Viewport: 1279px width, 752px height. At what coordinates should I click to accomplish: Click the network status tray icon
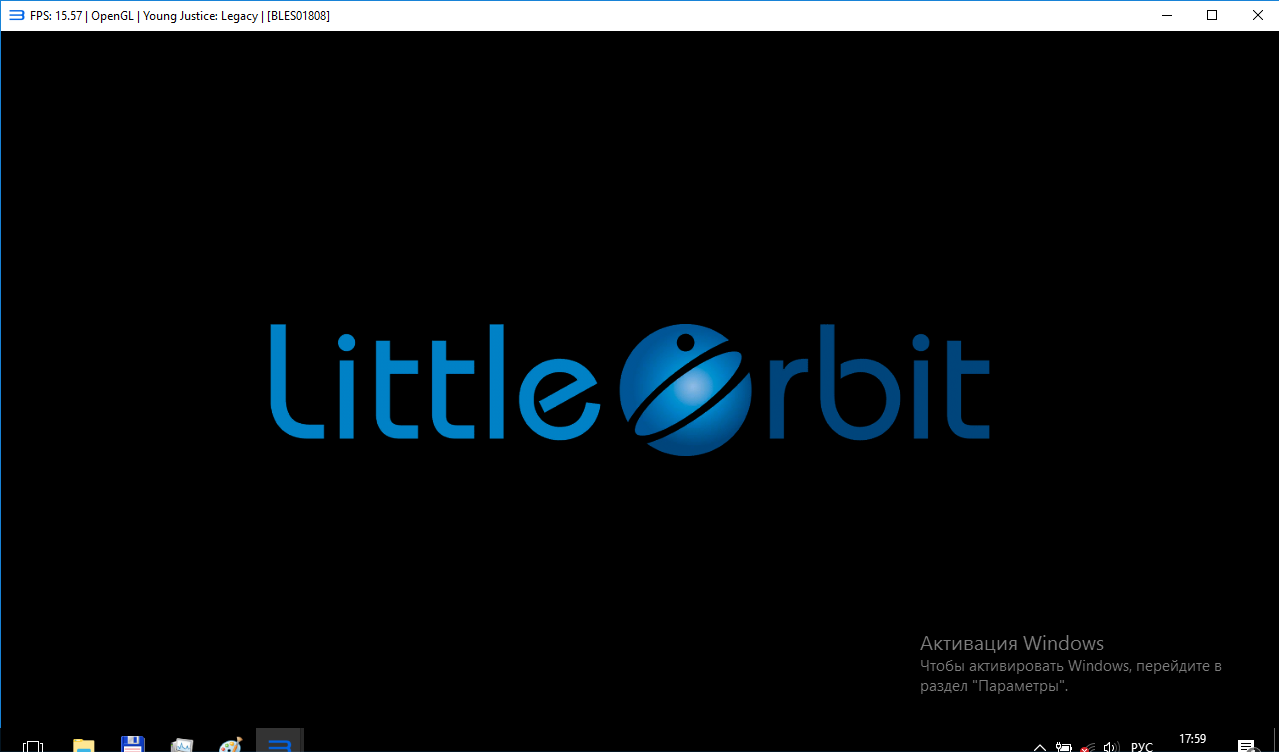click(x=1087, y=746)
